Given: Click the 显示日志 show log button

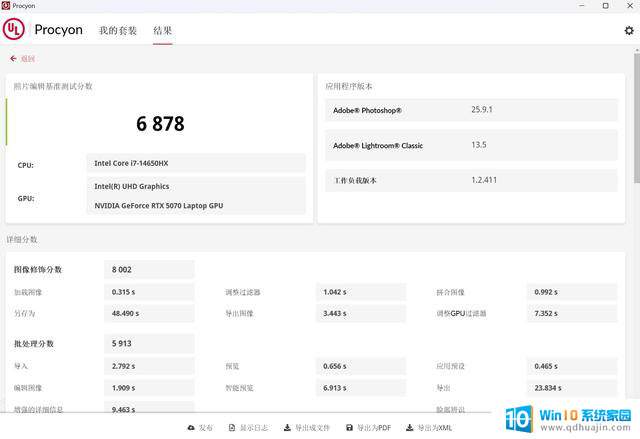Looking at the screenshot, I should coord(248,428).
